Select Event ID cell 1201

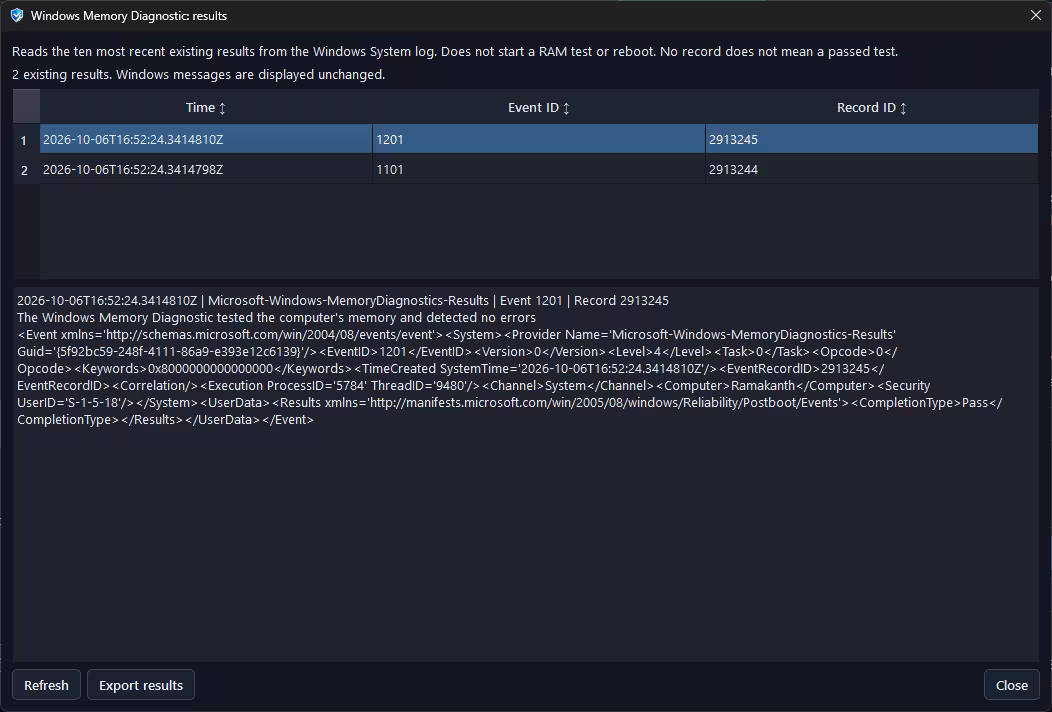539,140
